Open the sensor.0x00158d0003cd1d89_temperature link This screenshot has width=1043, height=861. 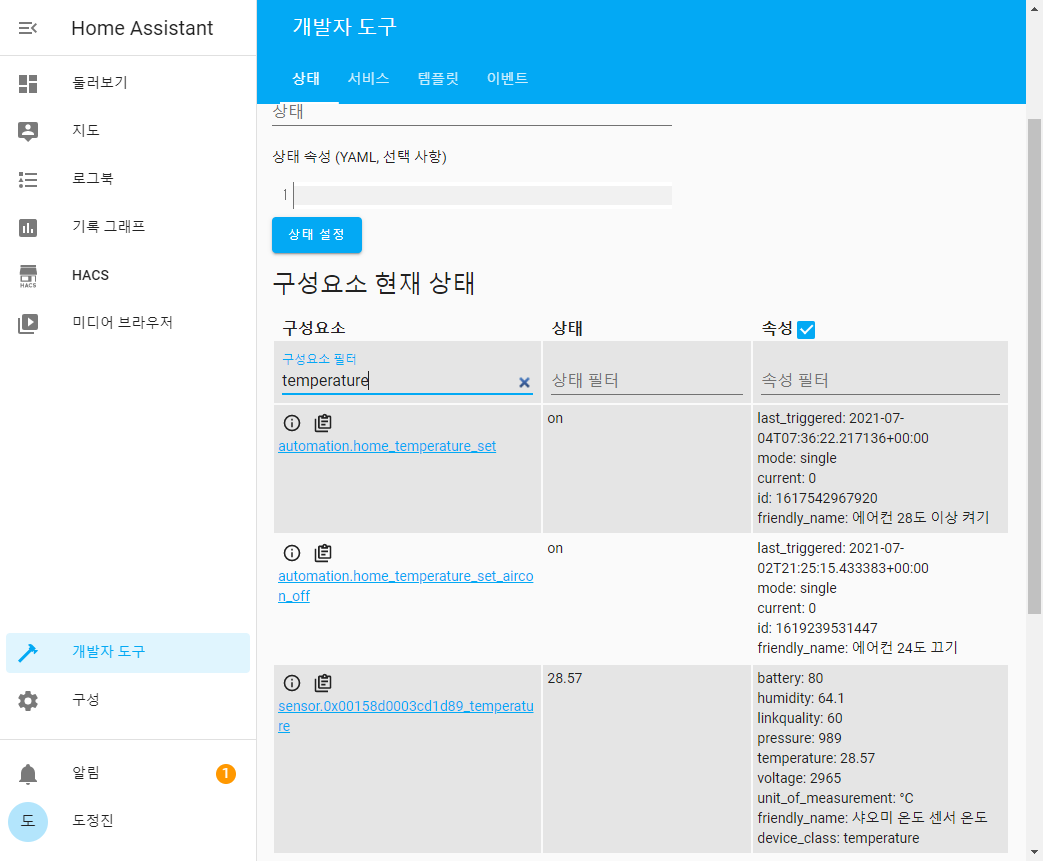406,716
